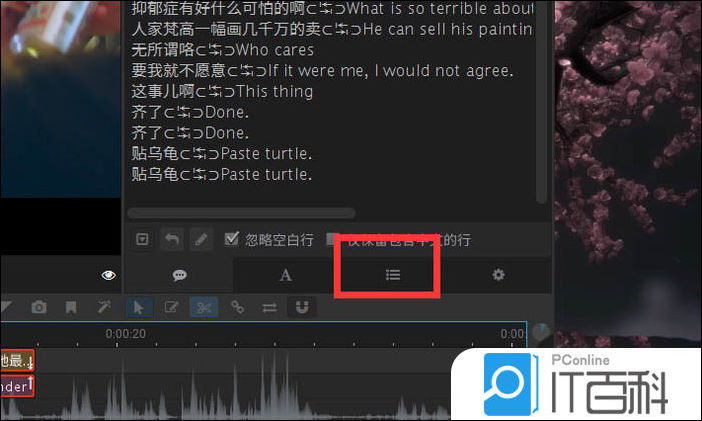The width and height of the screenshot is (702, 421).
Task: Select the square-with-pencil edit tool
Action: 171,307
